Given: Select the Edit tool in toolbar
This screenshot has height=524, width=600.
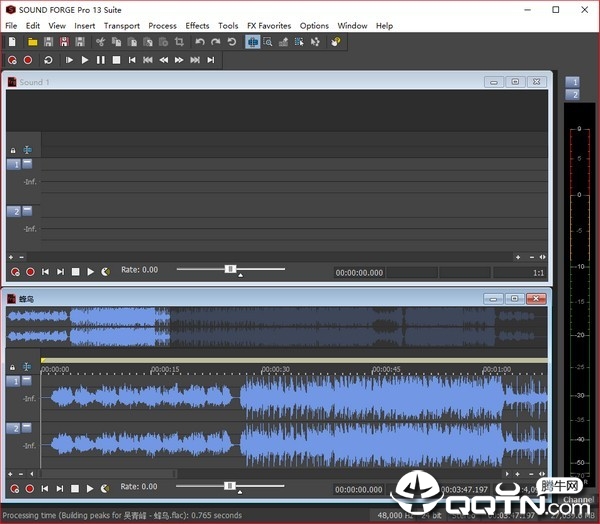Looking at the screenshot, I should coord(253,42).
